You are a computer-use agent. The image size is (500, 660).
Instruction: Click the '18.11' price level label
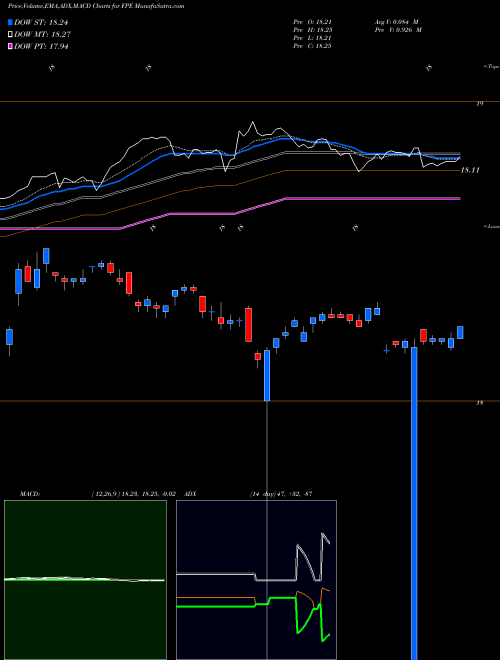pyautogui.click(x=470, y=170)
